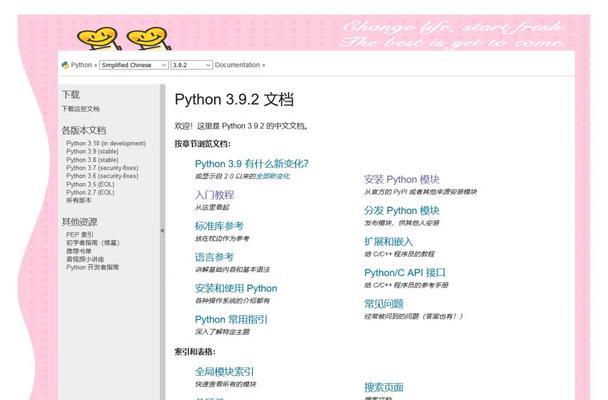Open the Simplified Chinese language dropdown
Viewport: 608px width, 400px height.
click(133, 65)
